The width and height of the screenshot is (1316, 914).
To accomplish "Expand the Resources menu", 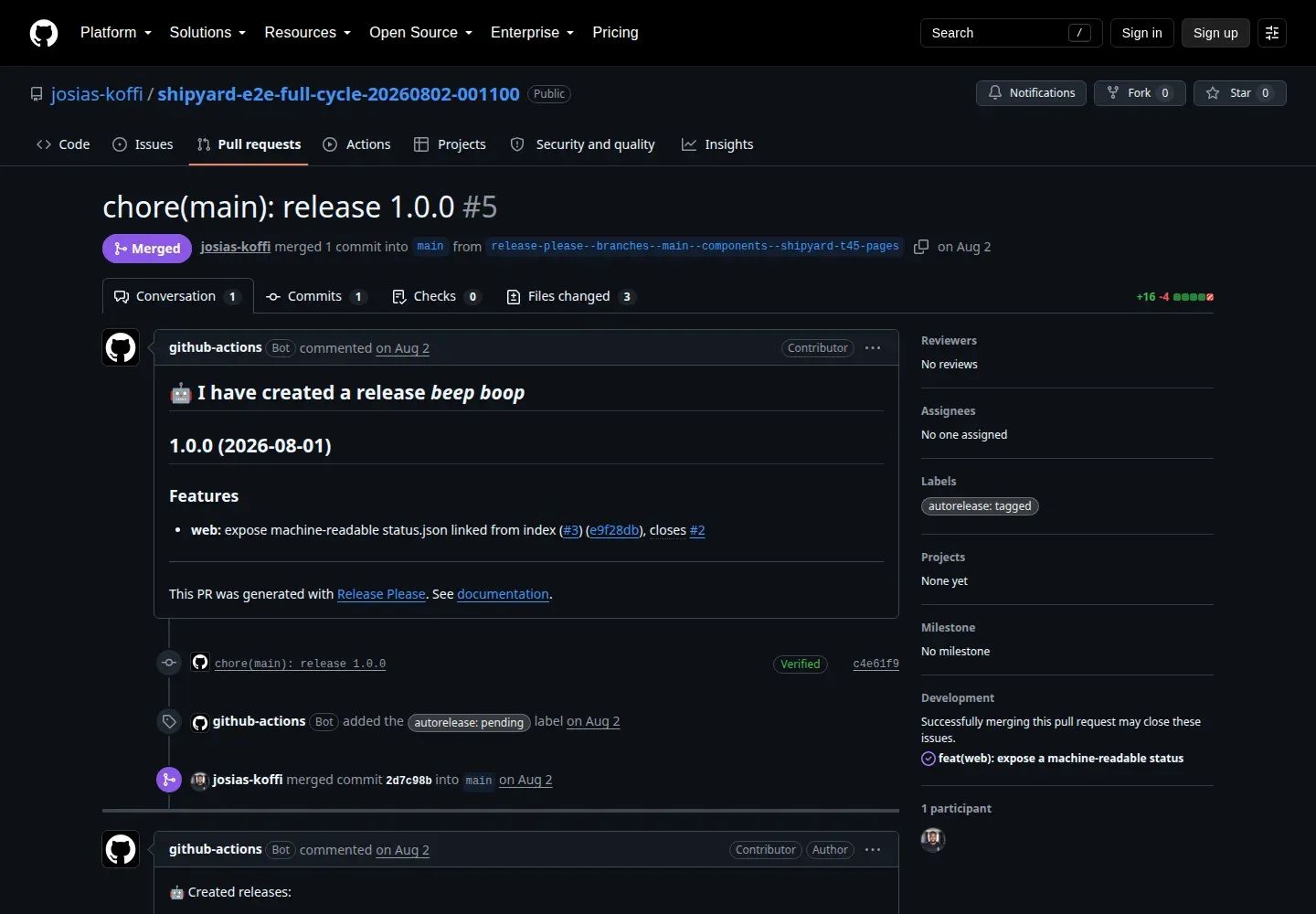I will [x=308, y=33].
